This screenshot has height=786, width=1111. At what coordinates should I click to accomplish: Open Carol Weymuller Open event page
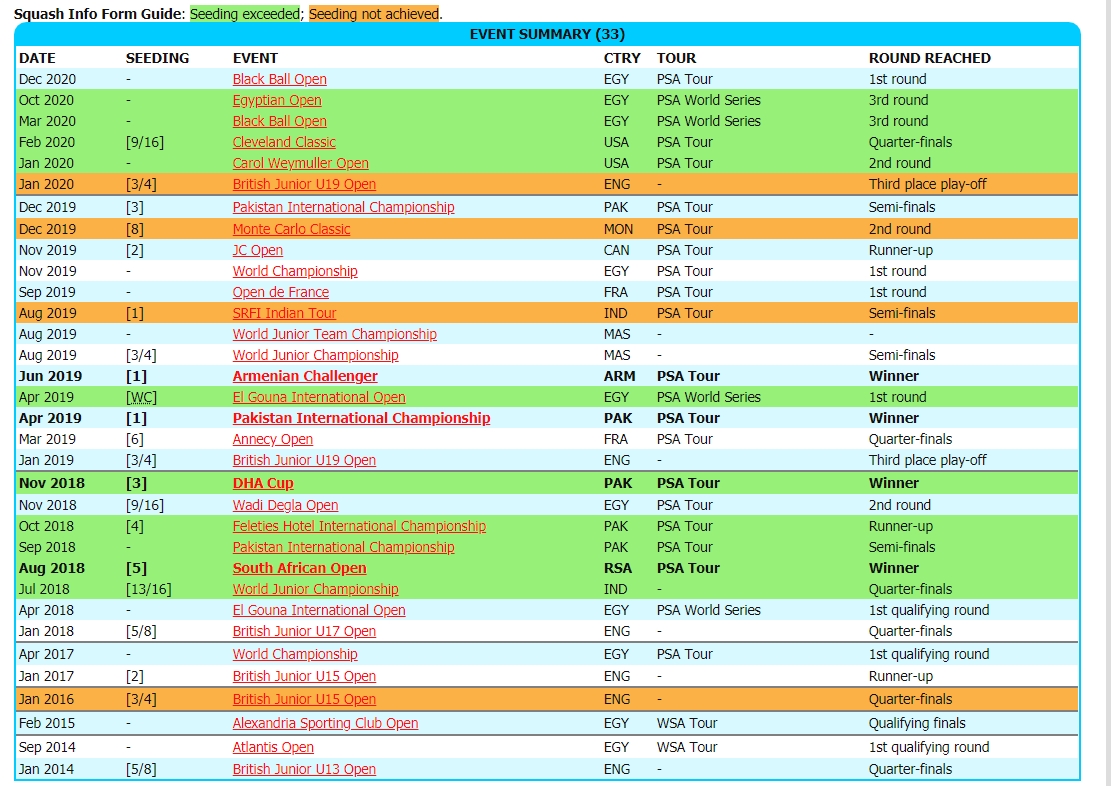(x=300, y=163)
